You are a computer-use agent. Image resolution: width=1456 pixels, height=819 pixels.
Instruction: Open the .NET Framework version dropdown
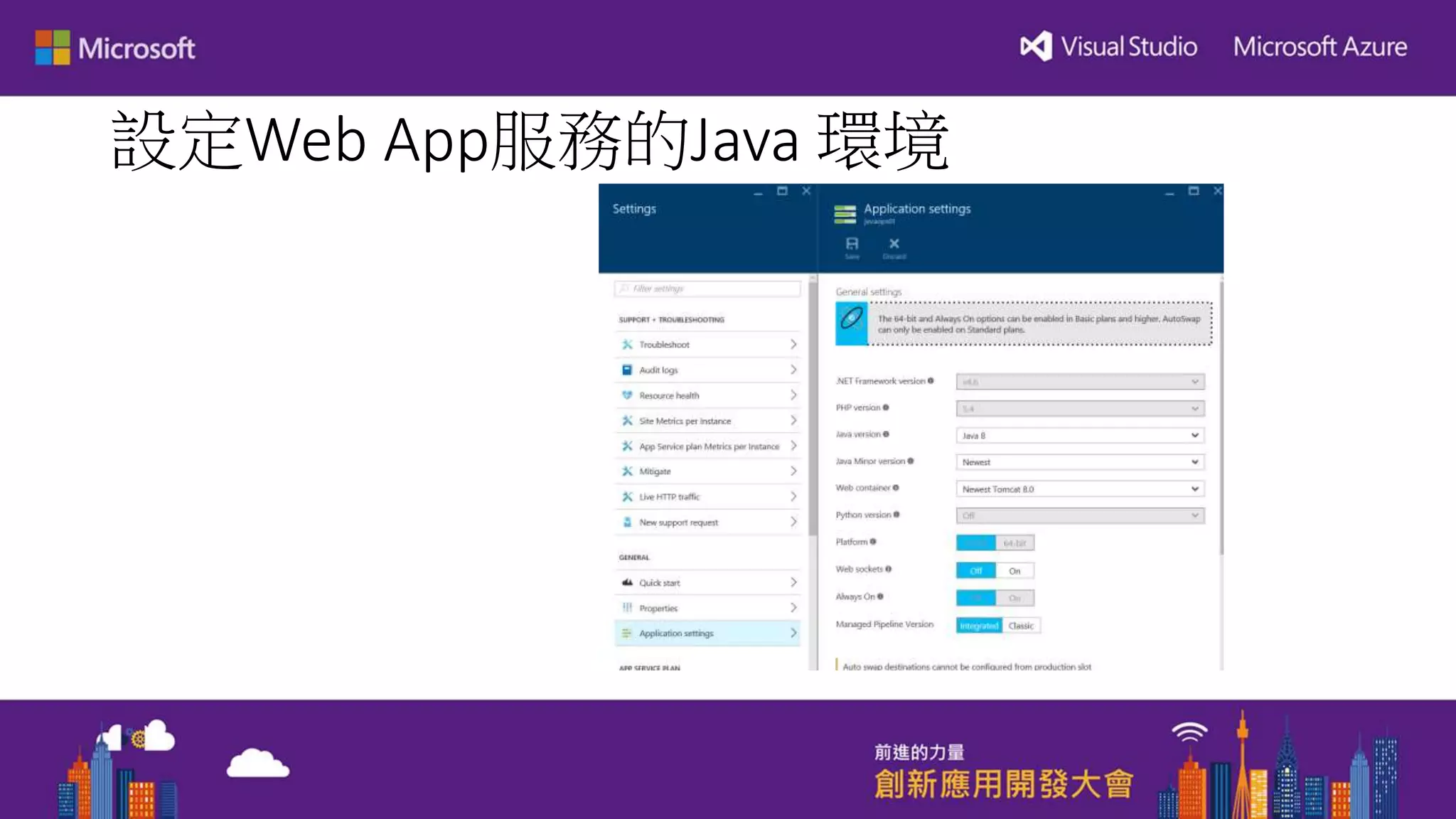1080,382
